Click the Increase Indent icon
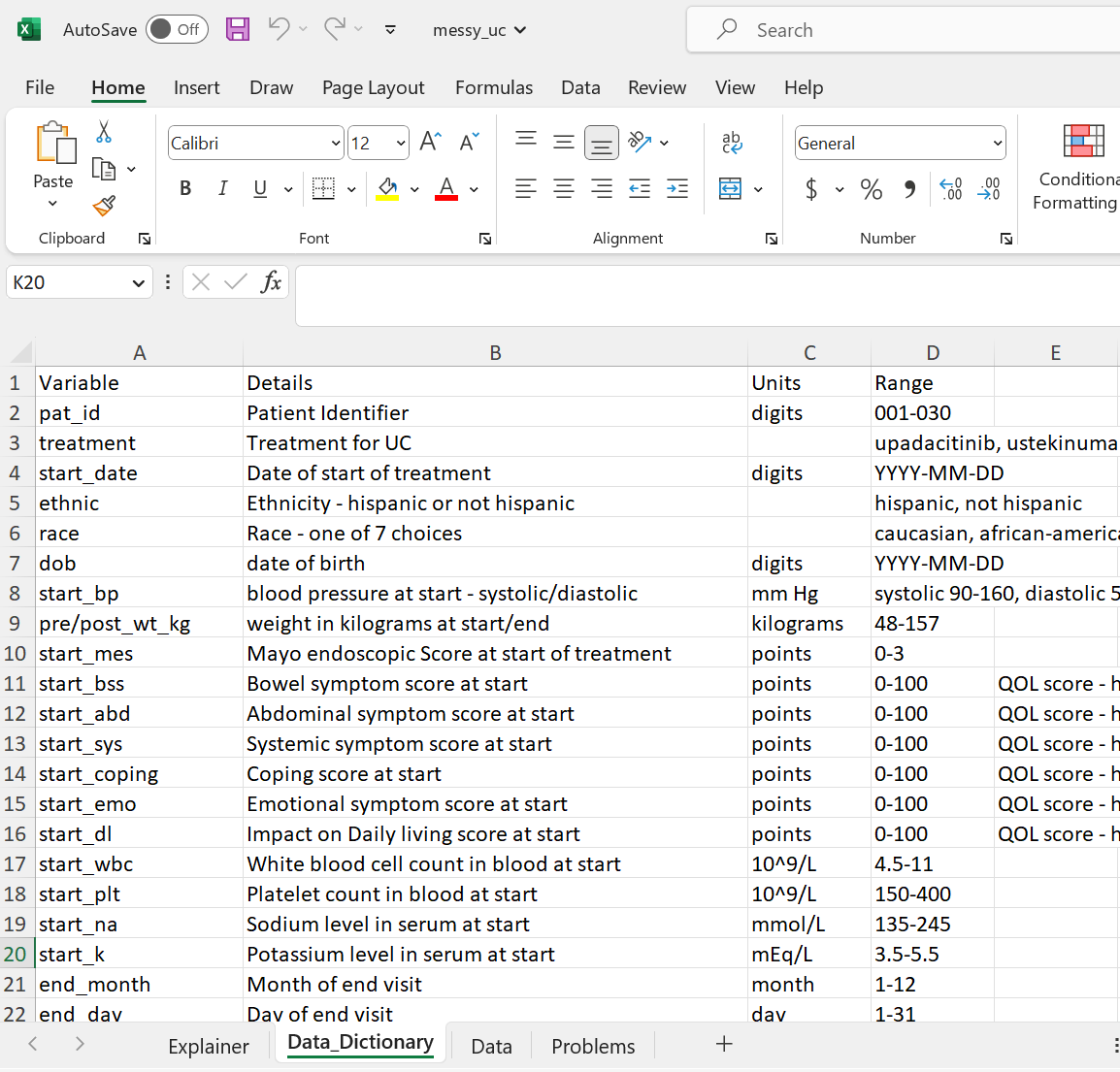The width and height of the screenshot is (1120, 1072). (x=677, y=189)
